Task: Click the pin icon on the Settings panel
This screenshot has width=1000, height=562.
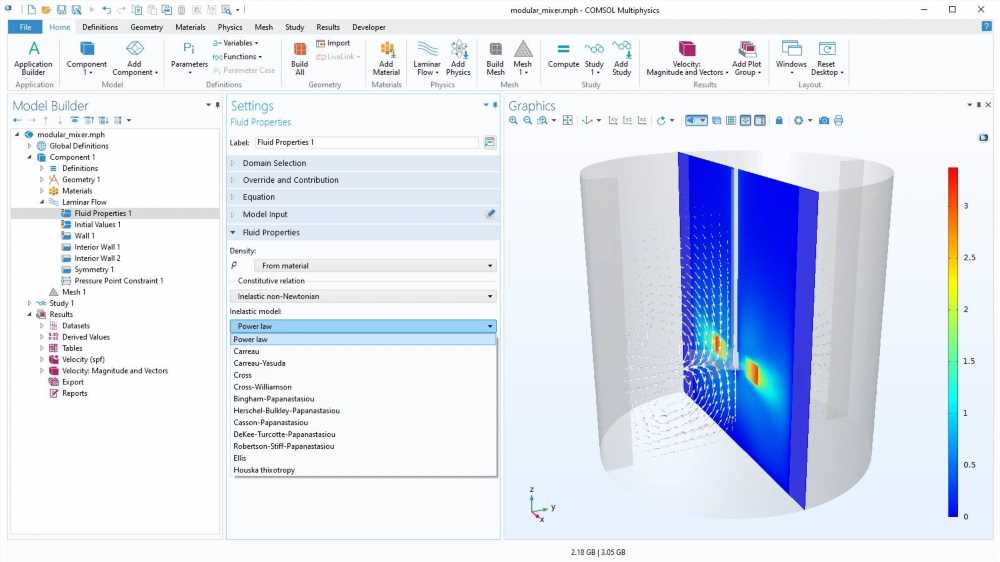Action: click(495, 105)
